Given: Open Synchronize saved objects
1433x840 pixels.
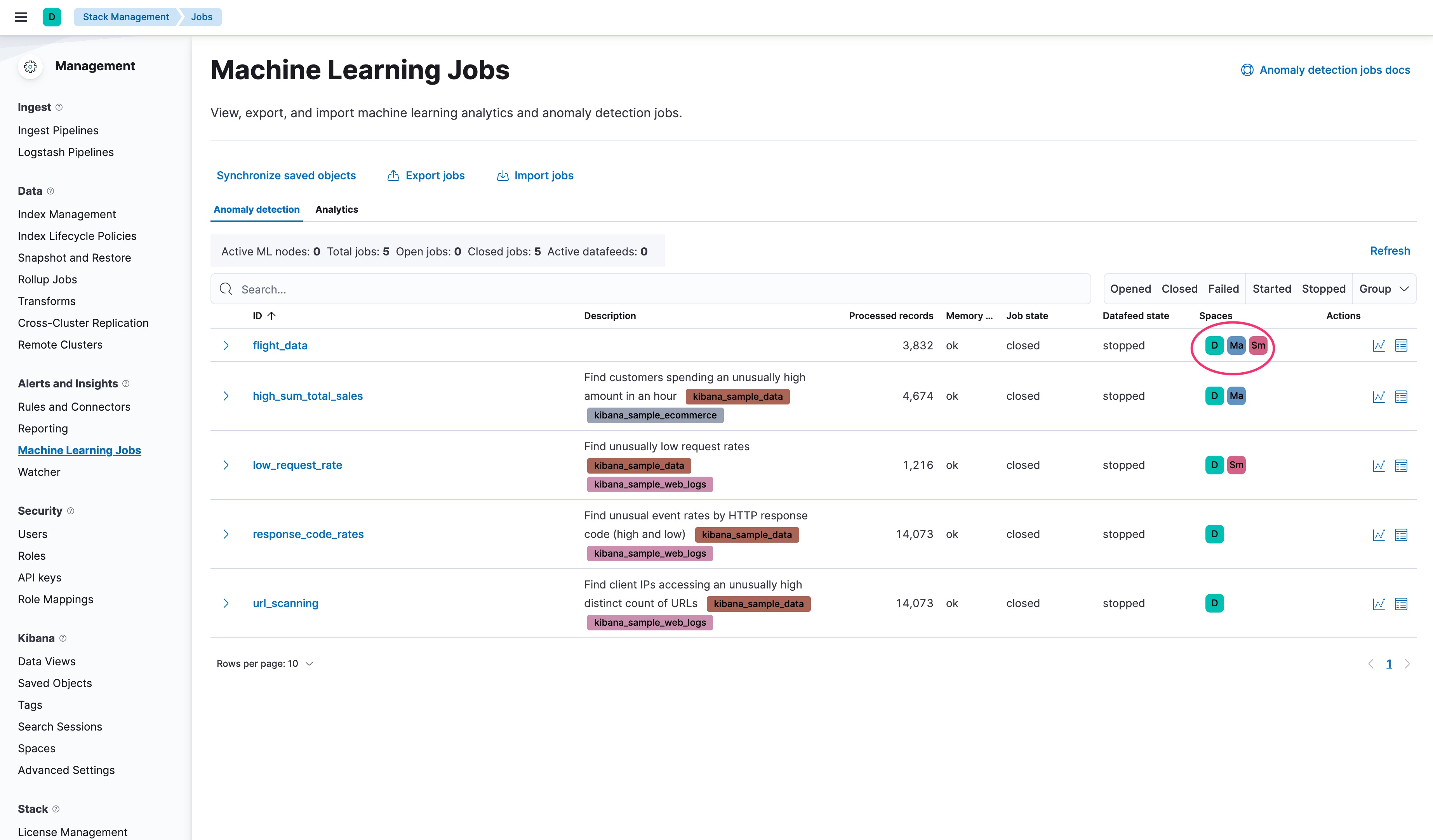Looking at the screenshot, I should pos(286,175).
